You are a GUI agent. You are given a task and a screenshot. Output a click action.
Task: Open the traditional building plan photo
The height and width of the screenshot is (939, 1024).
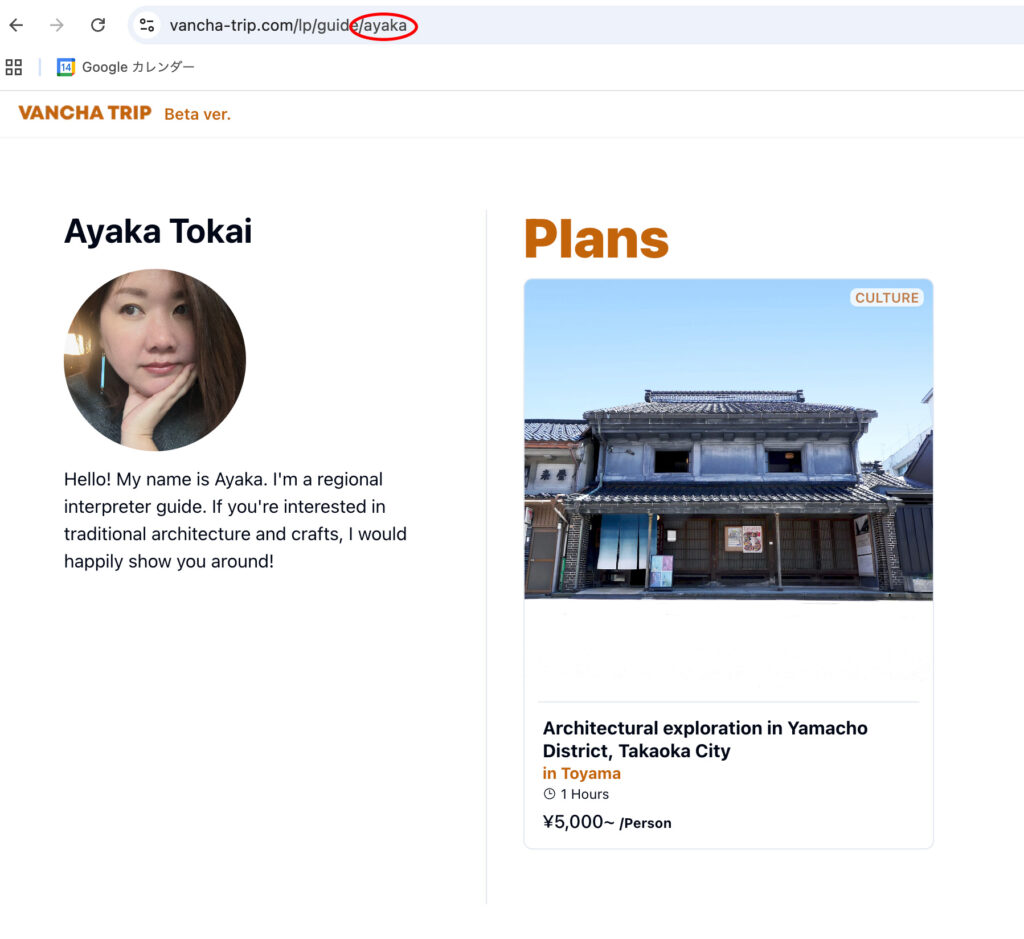click(728, 439)
